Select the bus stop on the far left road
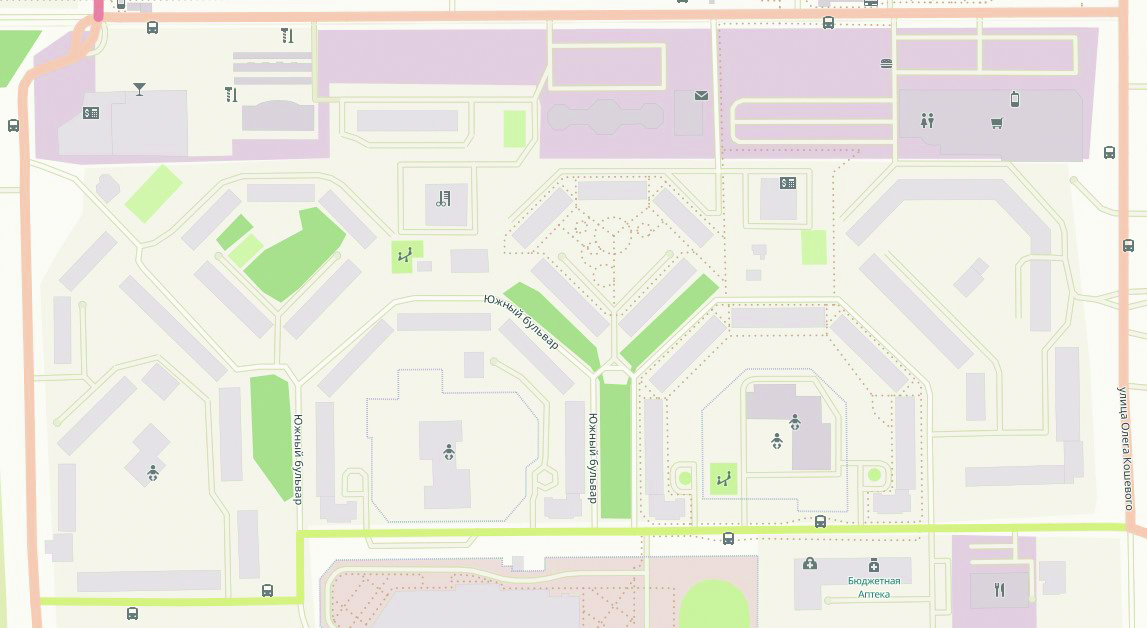The image size is (1147, 628). (13, 125)
